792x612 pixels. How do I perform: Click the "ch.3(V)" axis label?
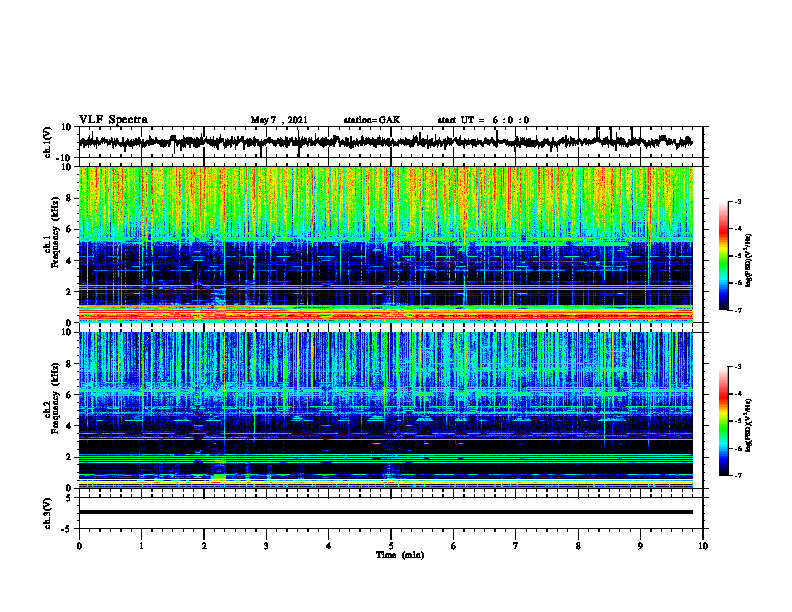(x=48, y=514)
